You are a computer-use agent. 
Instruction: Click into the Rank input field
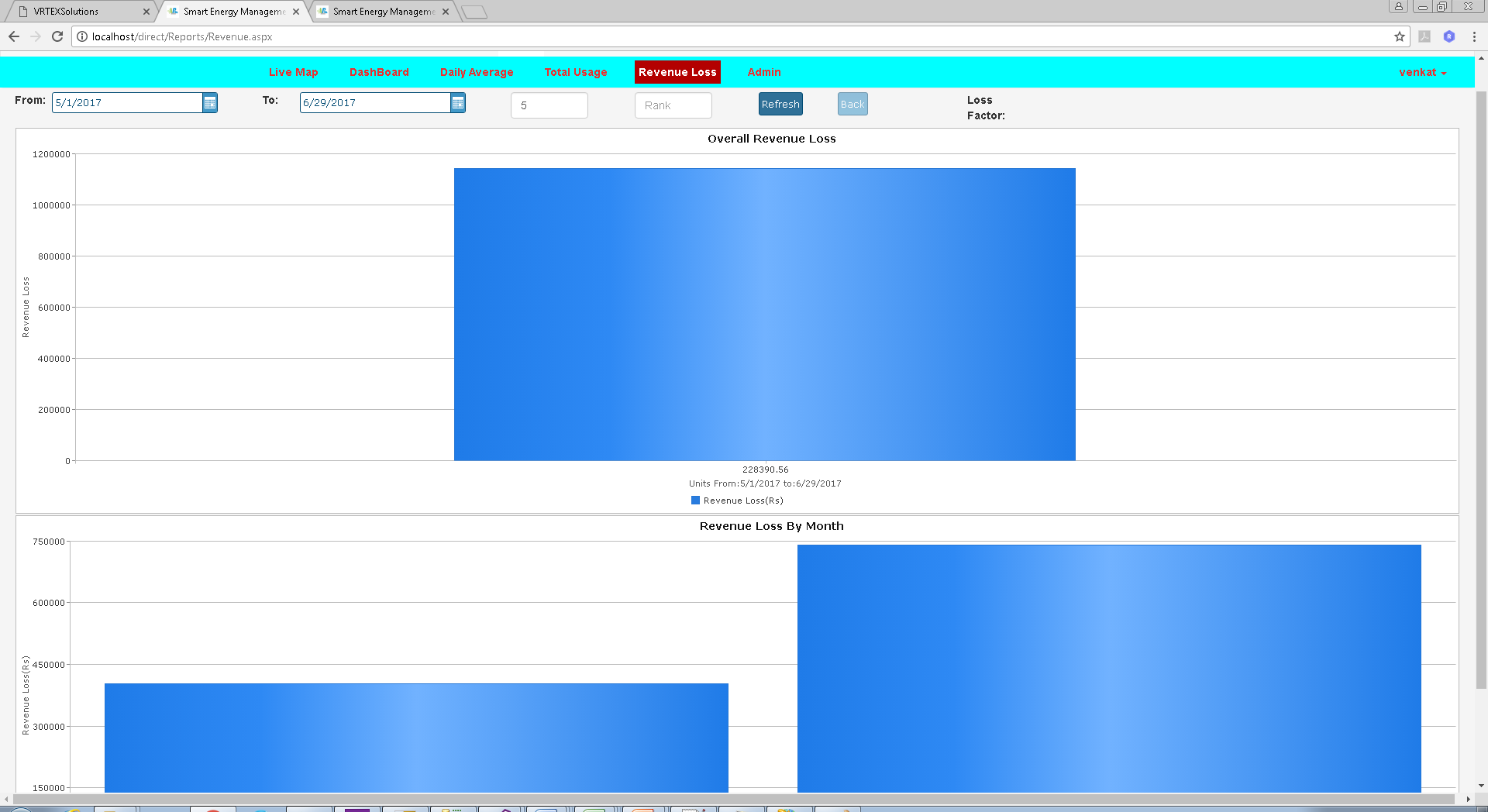[x=673, y=105]
